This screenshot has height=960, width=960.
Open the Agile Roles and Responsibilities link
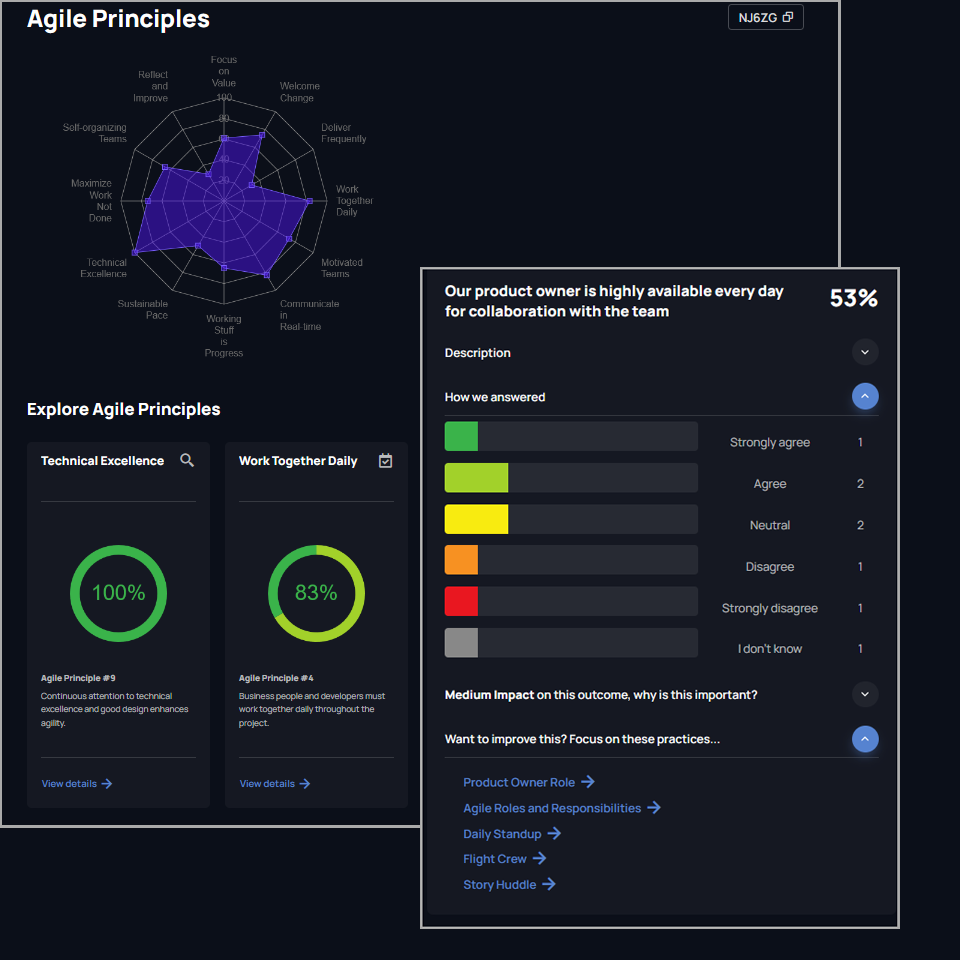point(552,808)
